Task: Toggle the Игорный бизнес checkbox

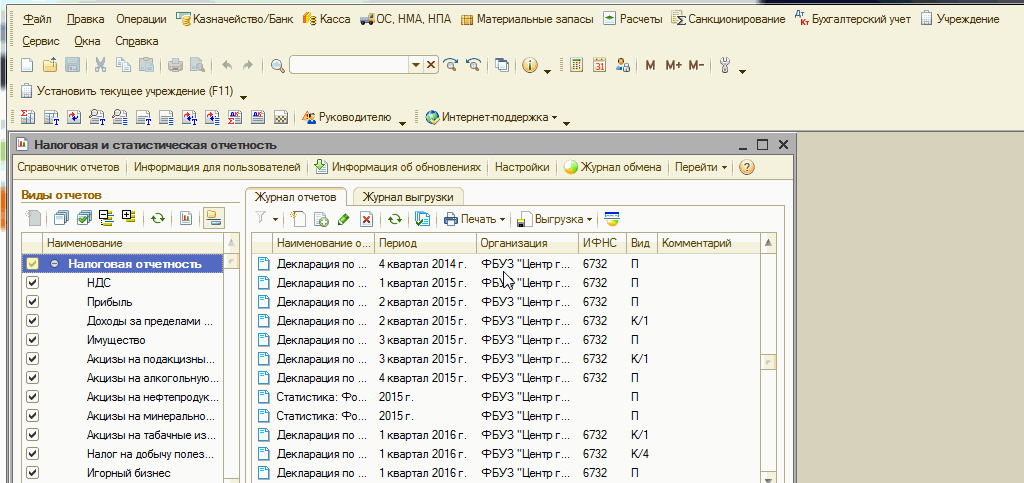Action: click(33, 473)
